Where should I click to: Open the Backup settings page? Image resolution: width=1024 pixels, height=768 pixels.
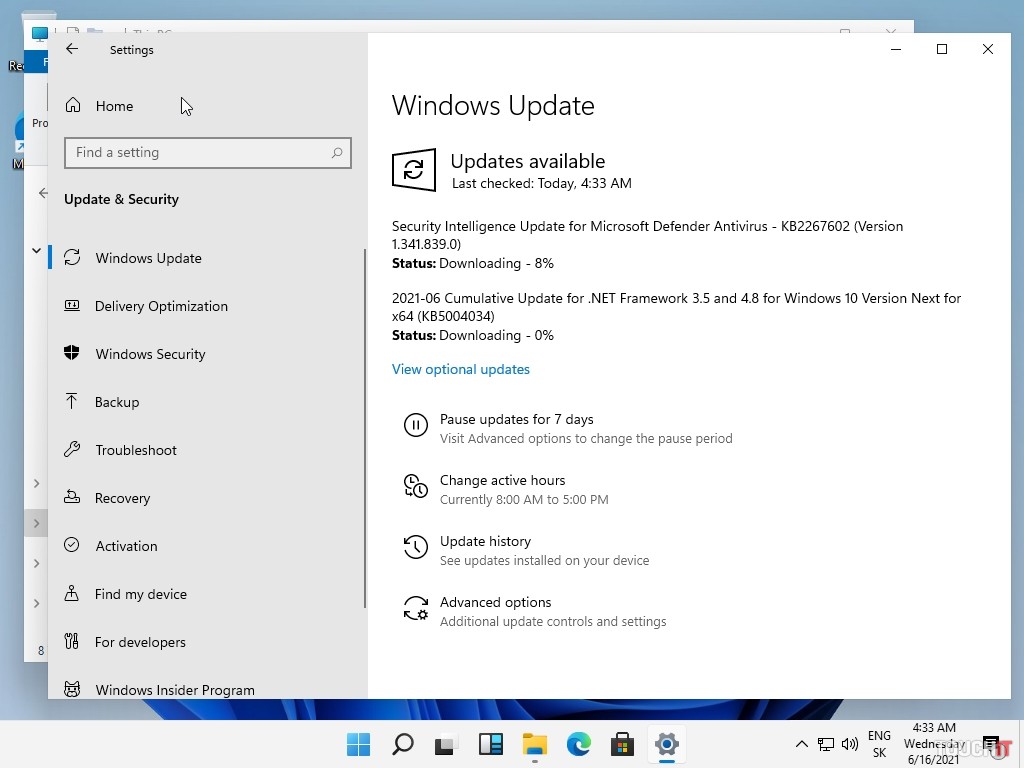click(116, 402)
